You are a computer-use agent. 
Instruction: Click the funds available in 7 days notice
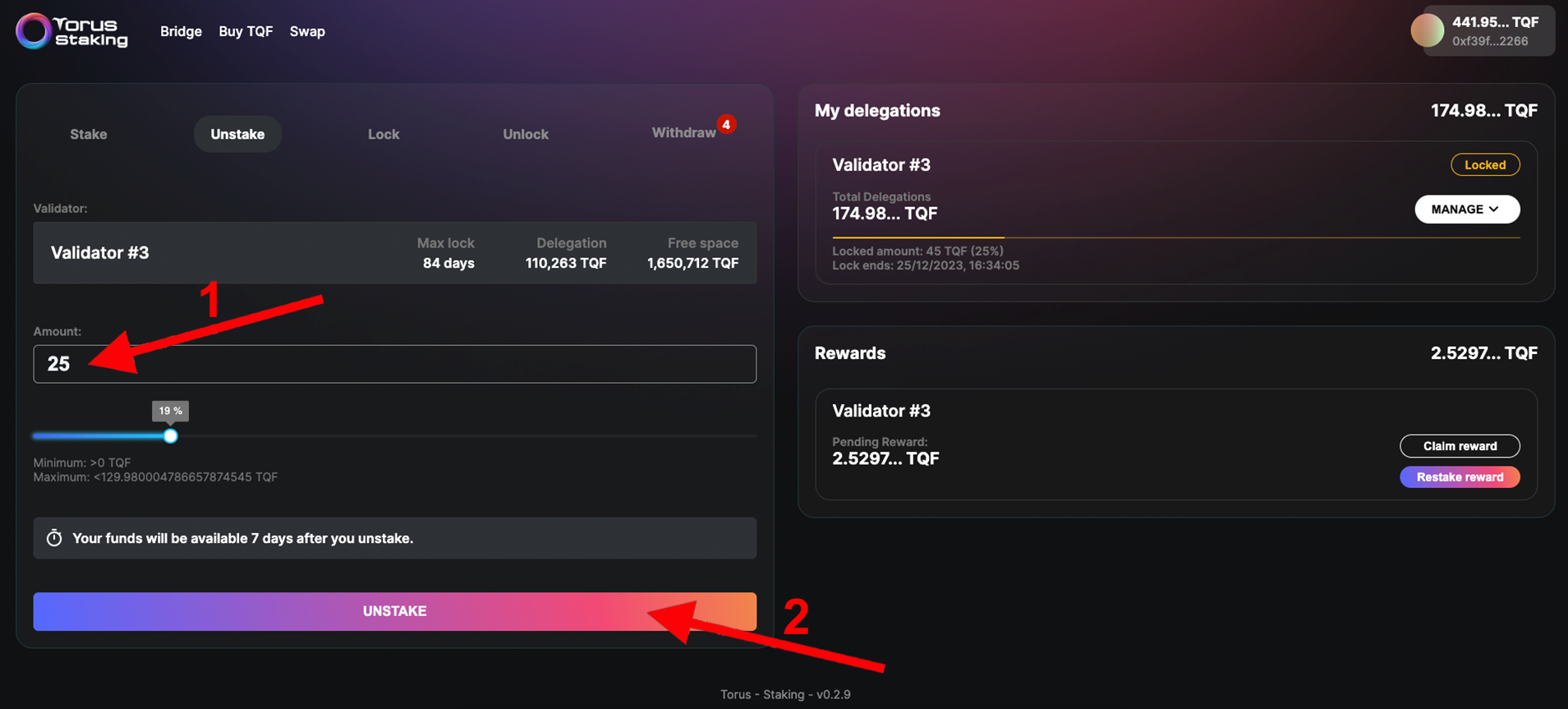click(395, 538)
